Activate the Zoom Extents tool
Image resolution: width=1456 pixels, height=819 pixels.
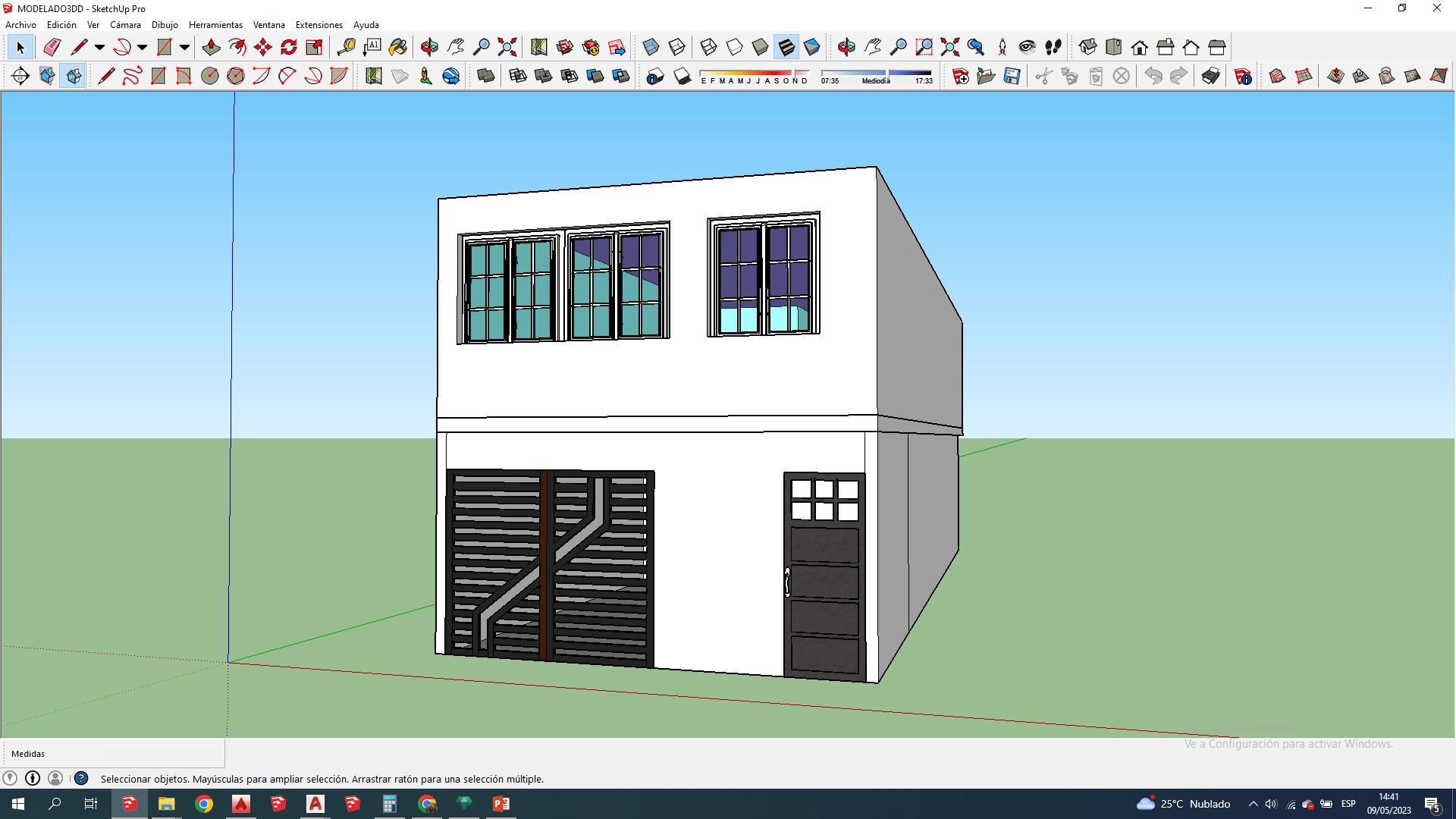[x=507, y=48]
